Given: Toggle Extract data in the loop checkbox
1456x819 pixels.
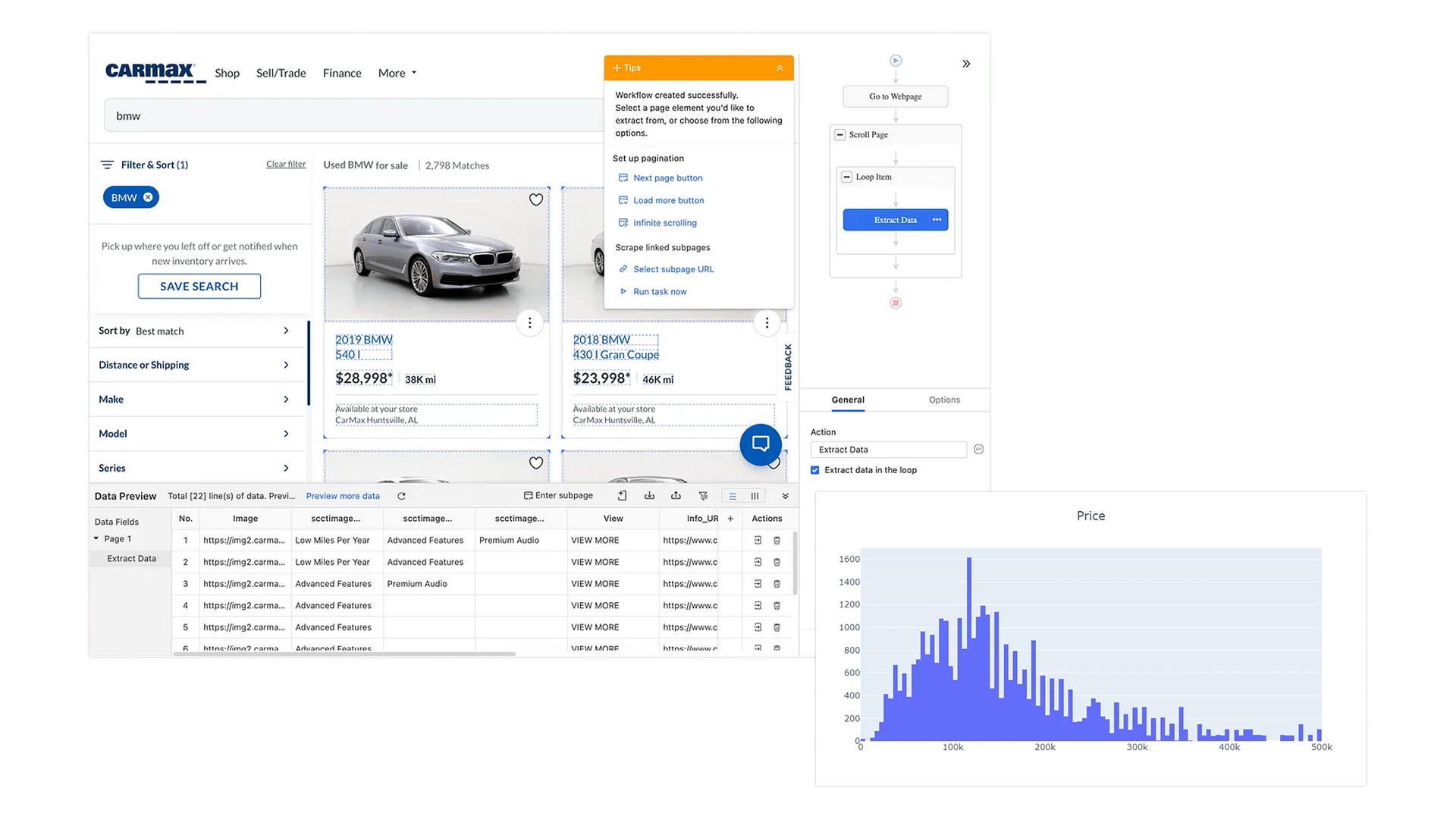Looking at the screenshot, I should click(815, 470).
